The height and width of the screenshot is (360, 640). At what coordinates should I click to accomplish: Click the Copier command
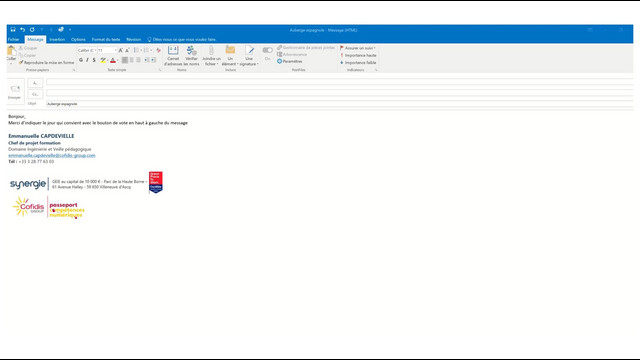point(27,55)
